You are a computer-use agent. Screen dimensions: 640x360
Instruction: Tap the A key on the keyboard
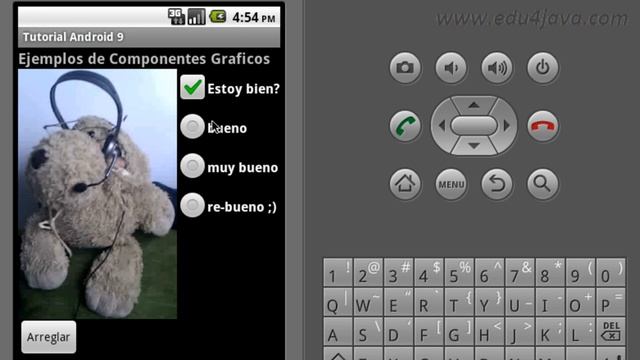coord(338,332)
